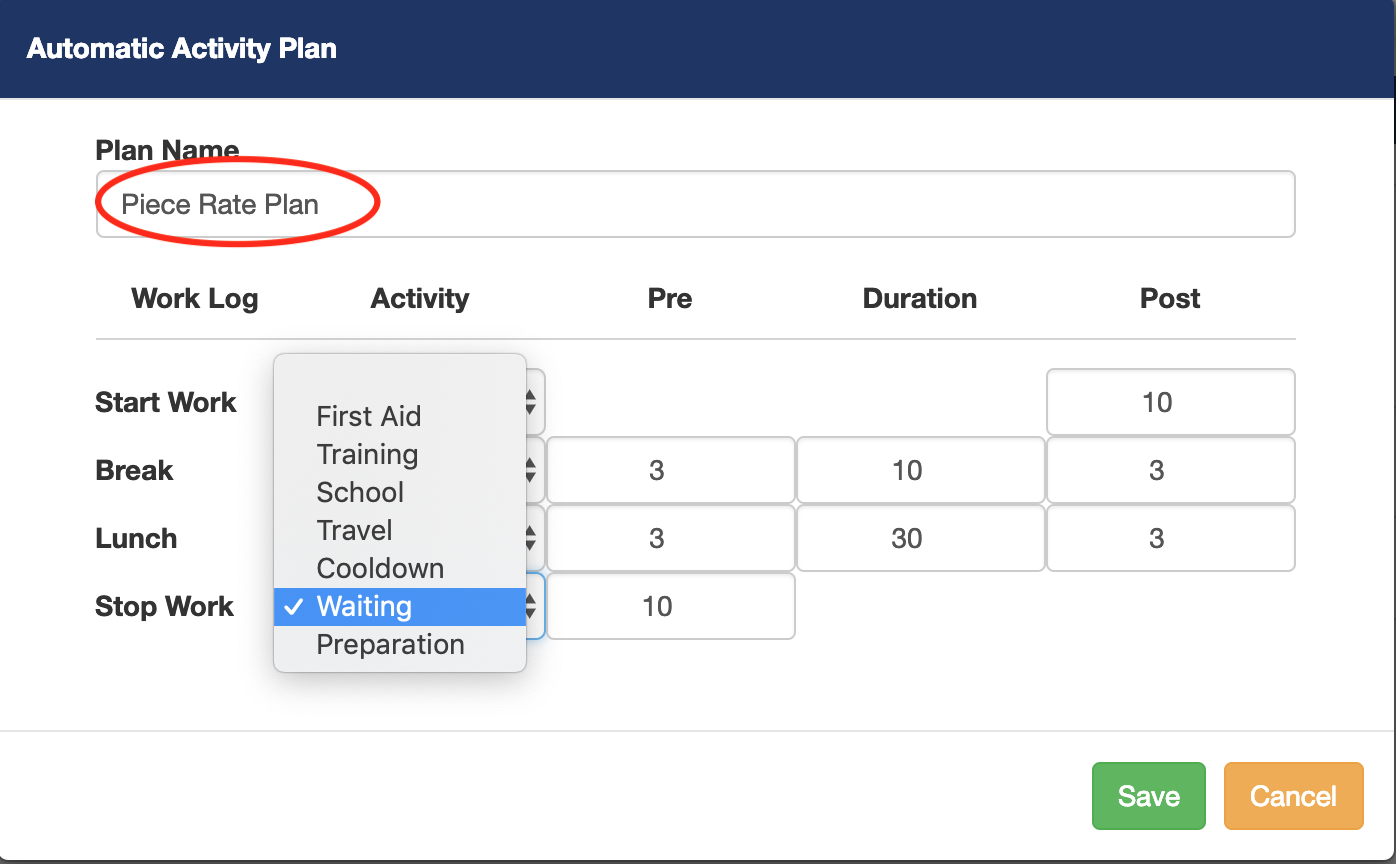The height and width of the screenshot is (864, 1396).
Task: Click the Stop Work Pre field
Action: point(670,606)
